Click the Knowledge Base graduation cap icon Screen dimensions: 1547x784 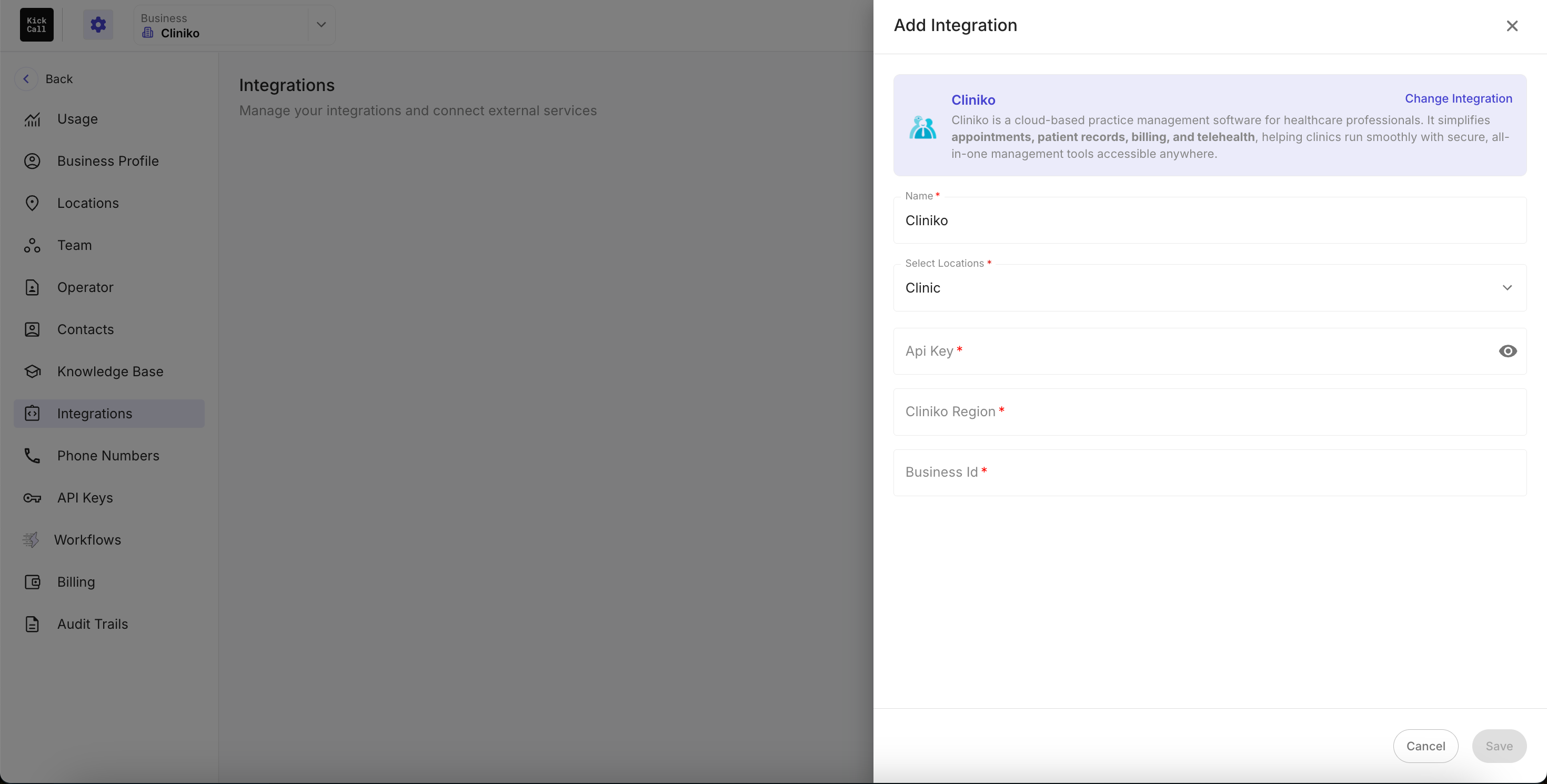pos(33,371)
